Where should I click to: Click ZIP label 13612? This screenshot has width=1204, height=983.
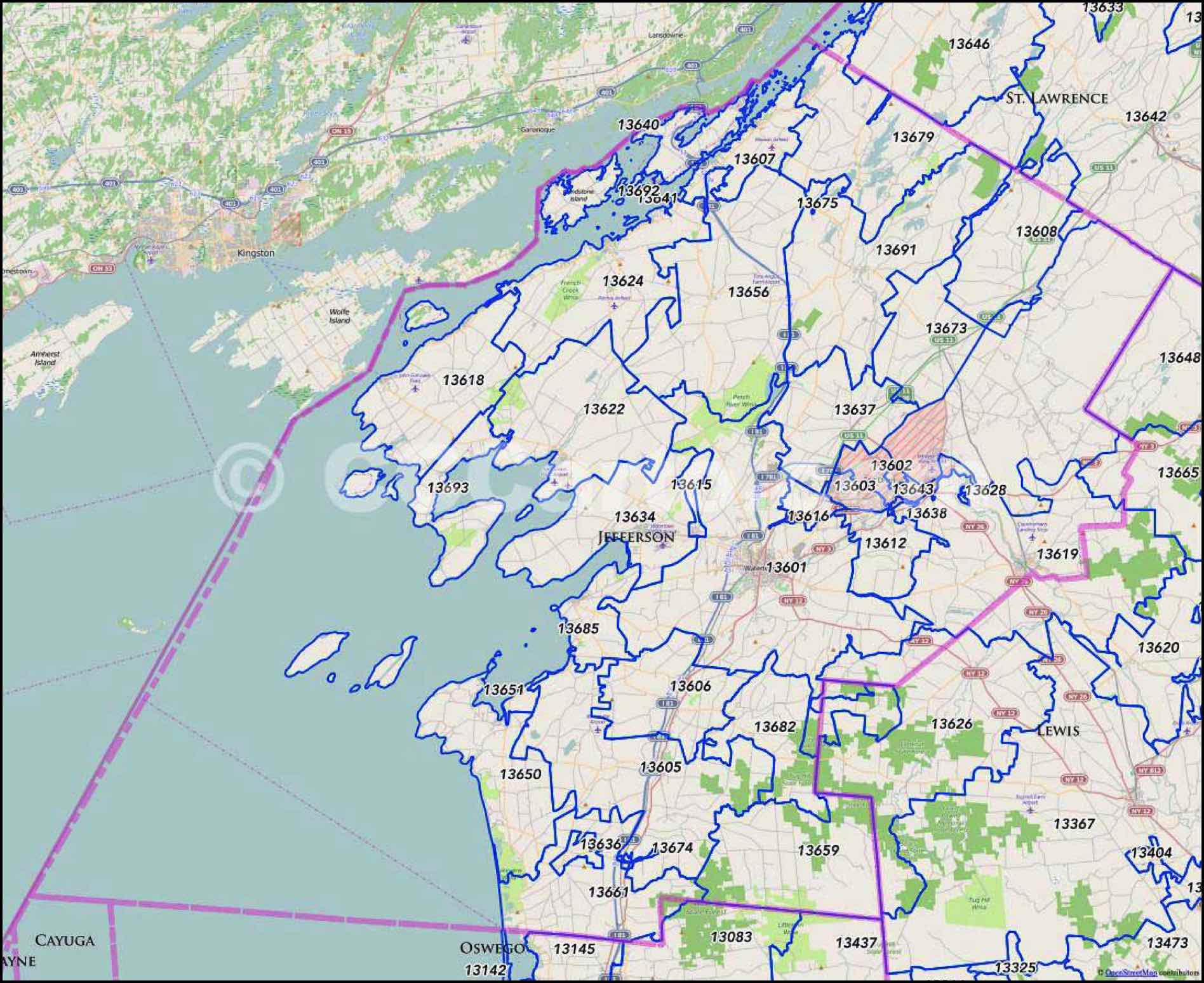click(885, 543)
